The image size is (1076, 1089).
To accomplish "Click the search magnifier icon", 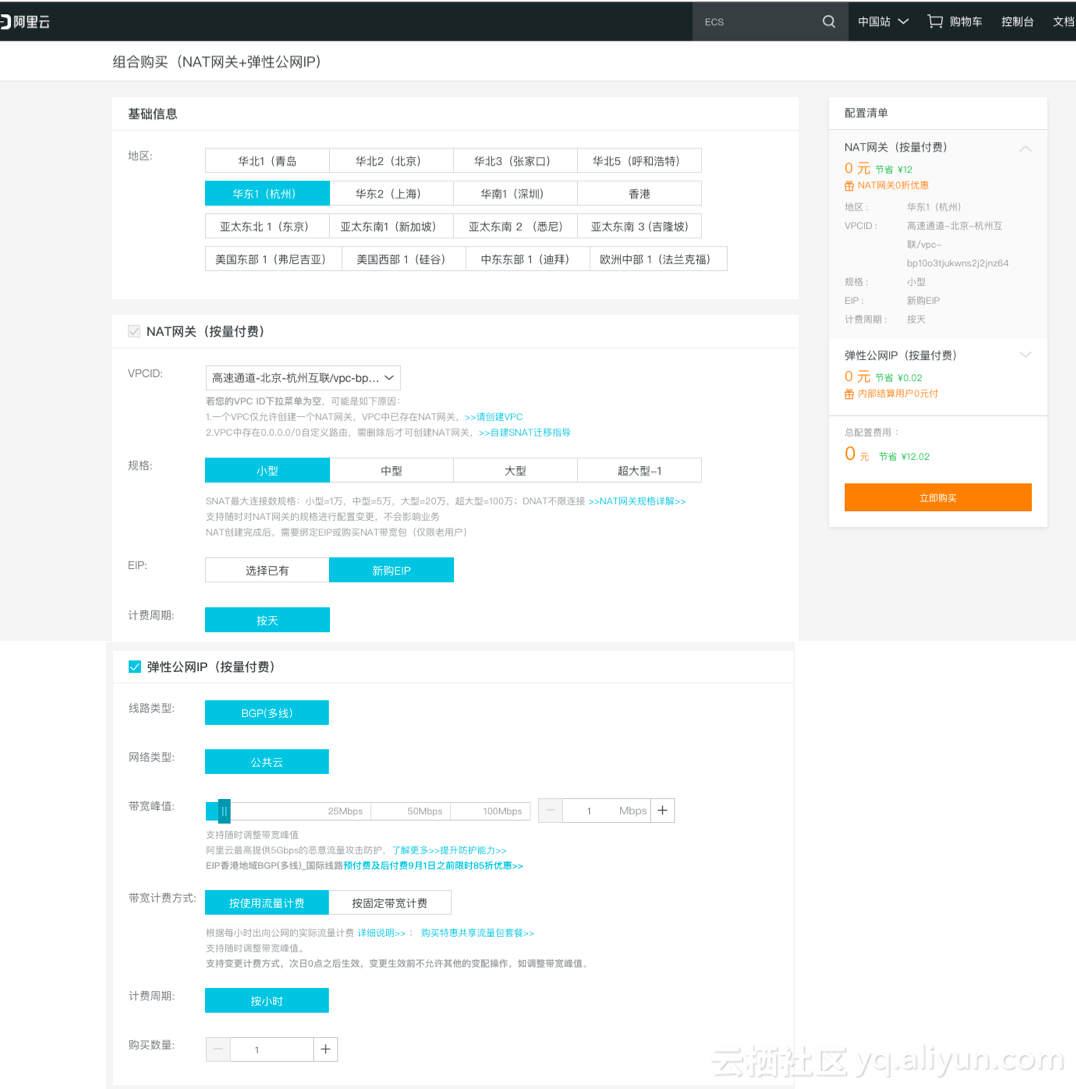I will 829,22.
